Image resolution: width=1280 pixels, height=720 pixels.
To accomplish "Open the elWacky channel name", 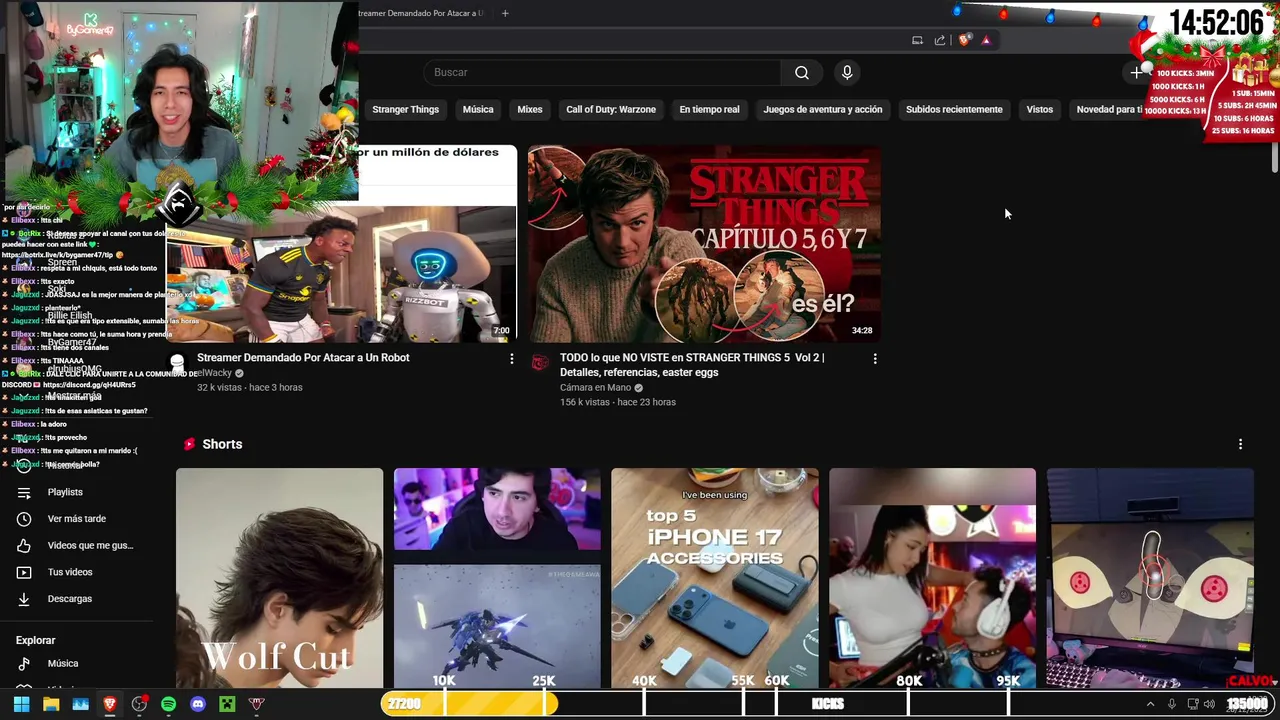I will point(214,373).
